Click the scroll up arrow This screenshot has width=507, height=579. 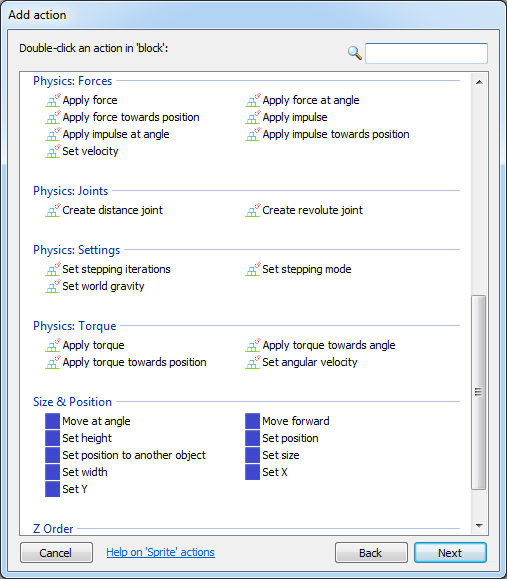point(479,82)
